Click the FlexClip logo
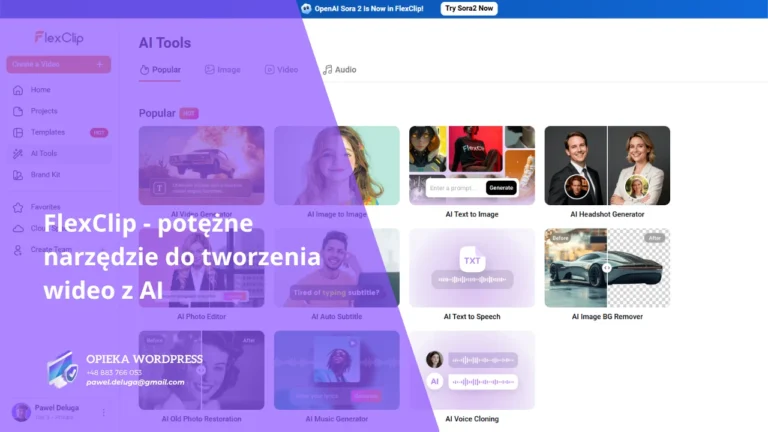The image size is (768, 432). (59, 38)
